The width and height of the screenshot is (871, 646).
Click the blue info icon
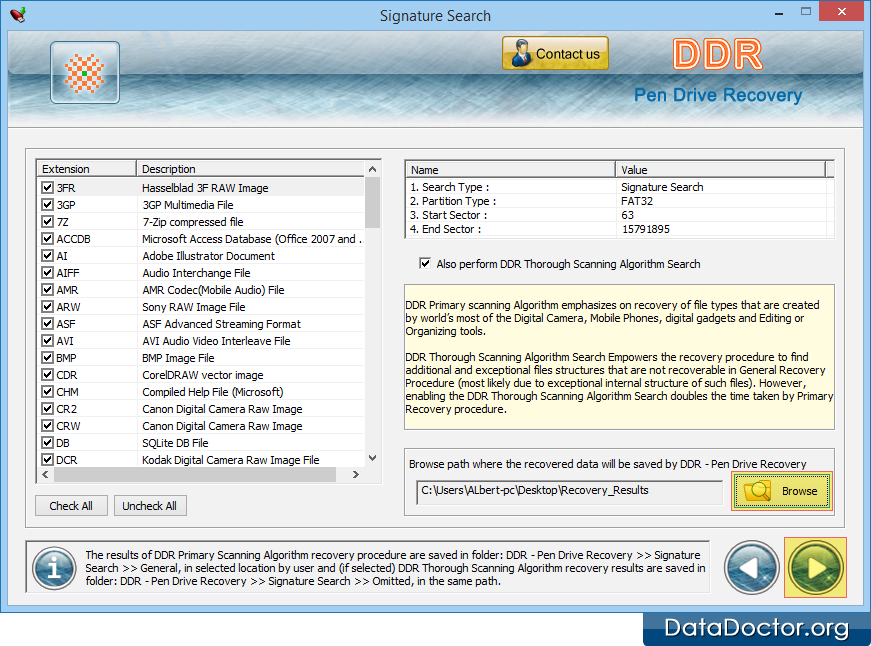pyautogui.click(x=54, y=568)
